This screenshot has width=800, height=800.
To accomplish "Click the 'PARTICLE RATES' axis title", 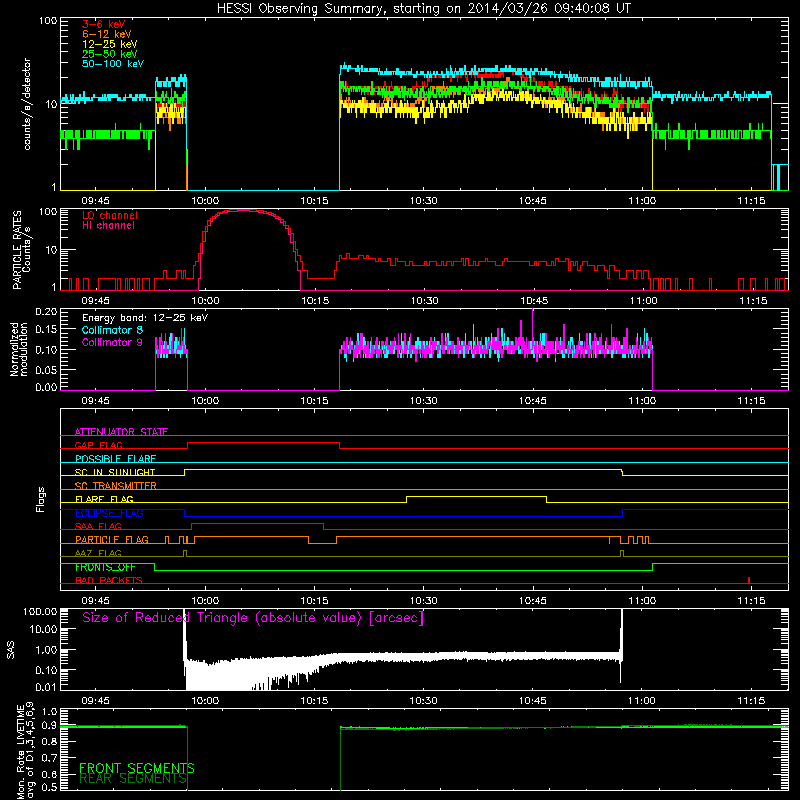I will click(x=17, y=249).
